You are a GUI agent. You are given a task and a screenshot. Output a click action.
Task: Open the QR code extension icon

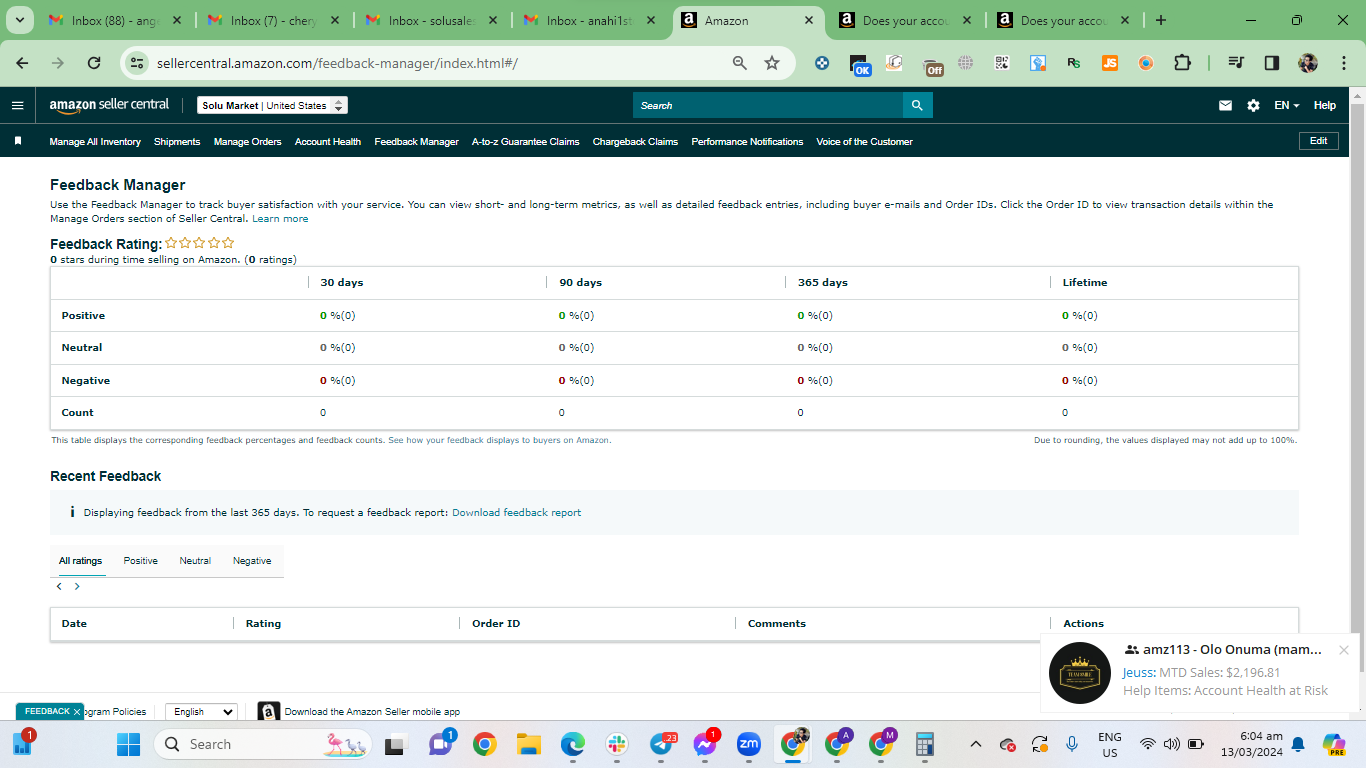pyautogui.click(x=1002, y=63)
